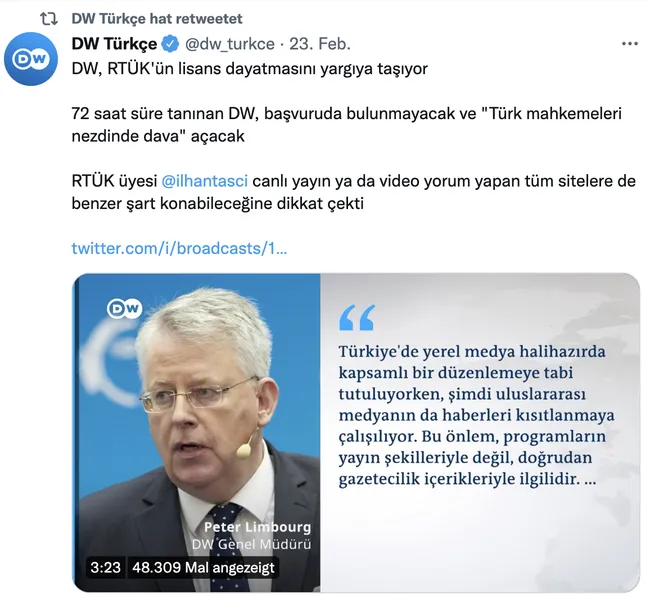Click the quote text in video card
The image size is (650, 595).
click(x=476, y=415)
